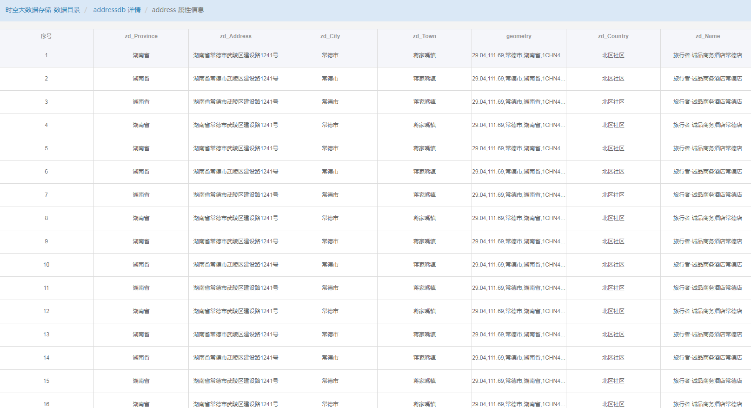Viewport: 751px width, 408px height.
Task: Click the zd_Name cell in row 13
Action: click(x=707, y=334)
